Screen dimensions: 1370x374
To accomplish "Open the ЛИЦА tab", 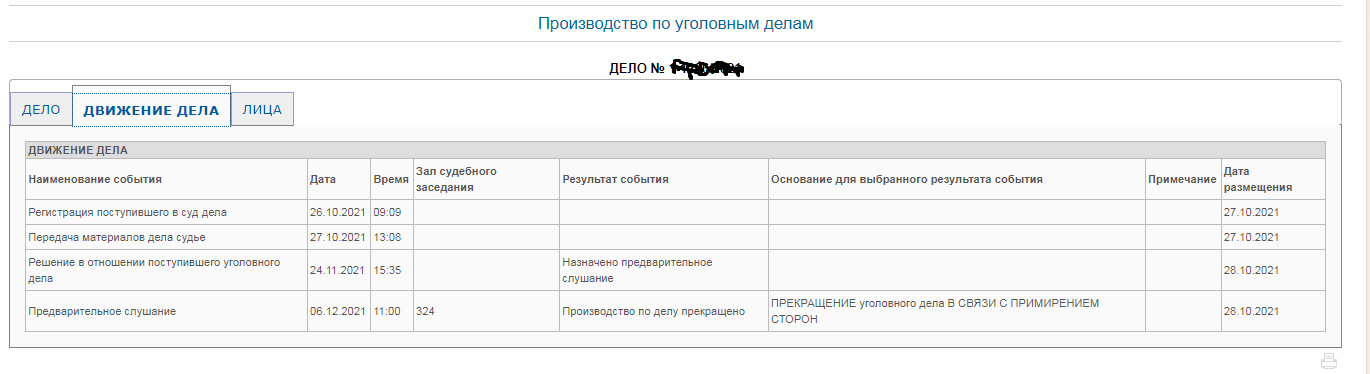I will pos(262,110).
